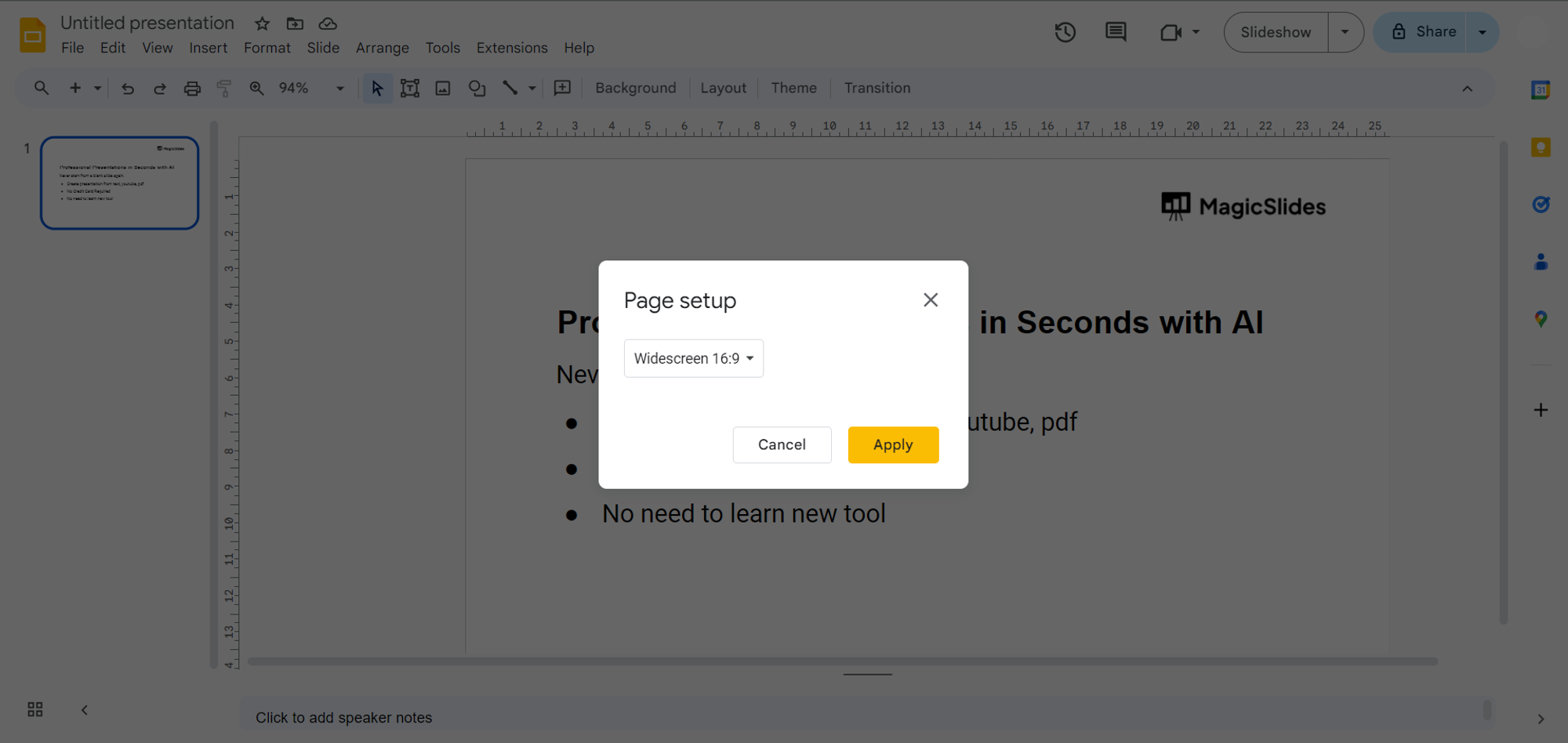Open version history clock icon
The width and height of the screenshot is (1568, 743).
(x=1065, y=32)
